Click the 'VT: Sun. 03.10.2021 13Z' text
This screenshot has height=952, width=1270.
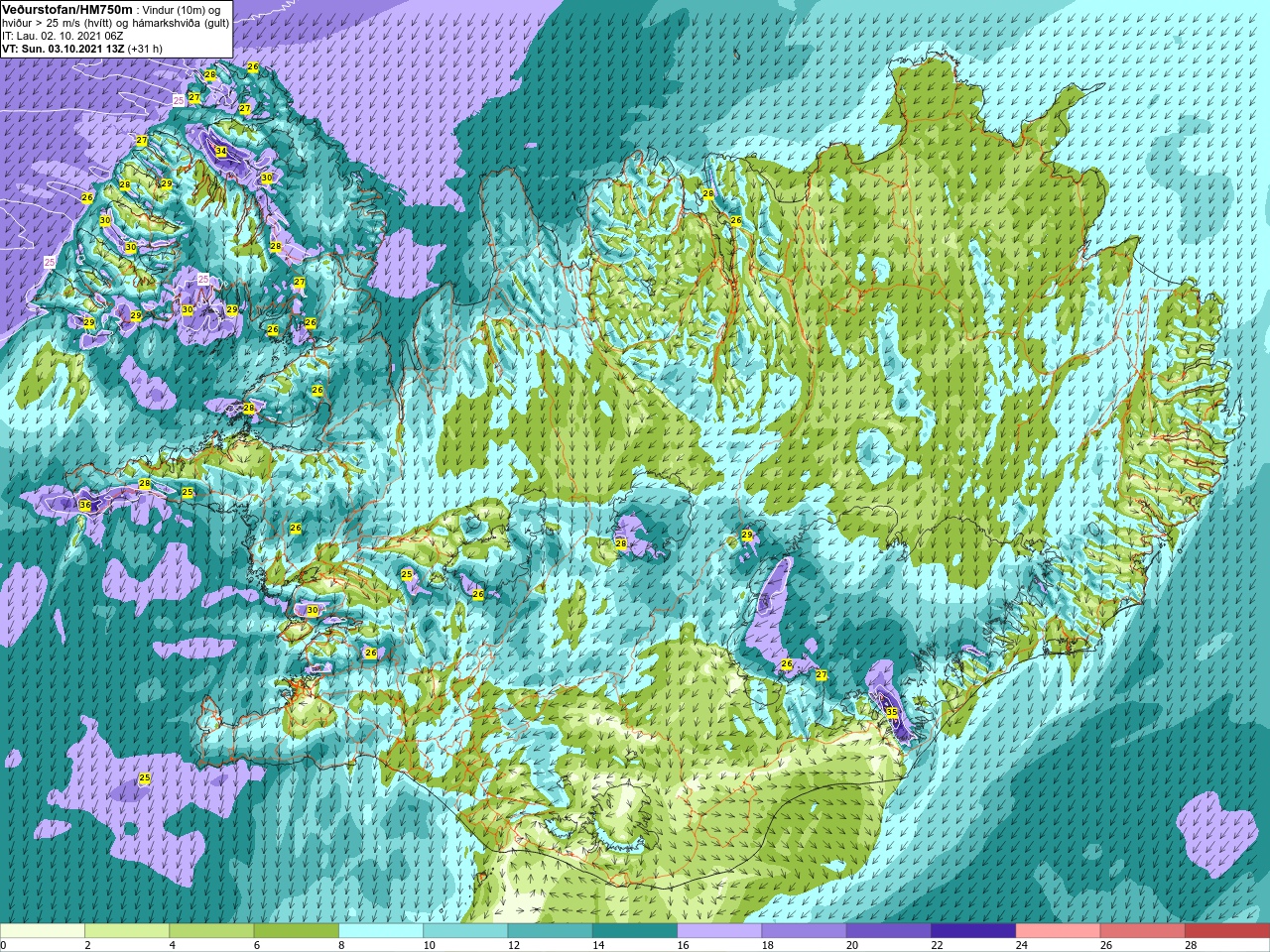62,48
